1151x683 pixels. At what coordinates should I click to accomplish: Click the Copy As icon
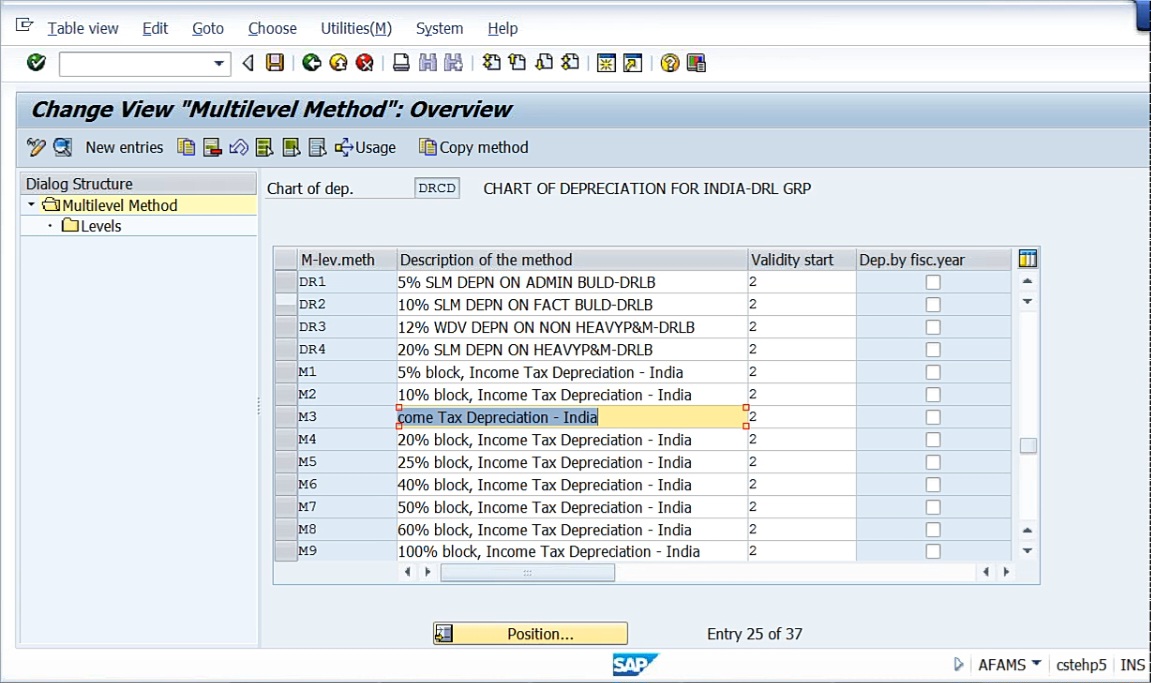pos(186,148)
